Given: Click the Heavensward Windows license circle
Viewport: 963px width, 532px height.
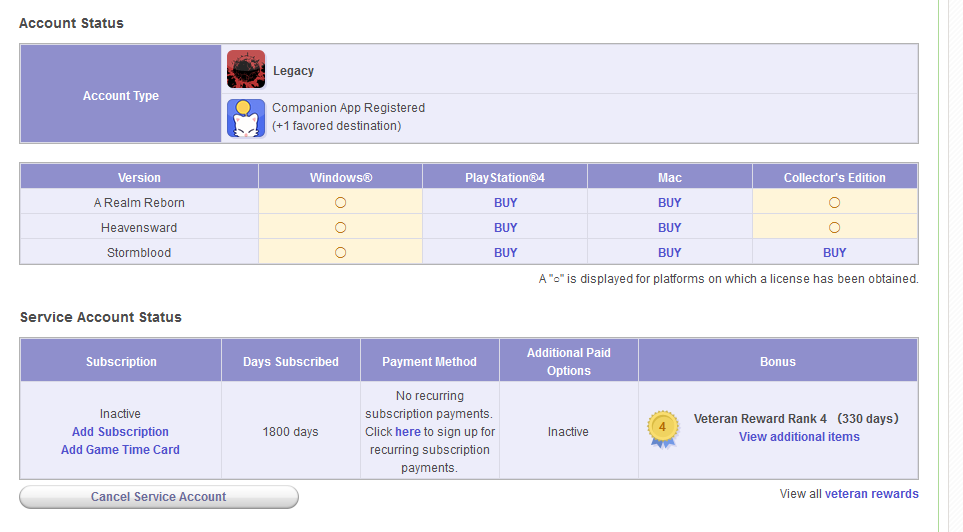Looking at the screenshot, I should pos(340,228).
